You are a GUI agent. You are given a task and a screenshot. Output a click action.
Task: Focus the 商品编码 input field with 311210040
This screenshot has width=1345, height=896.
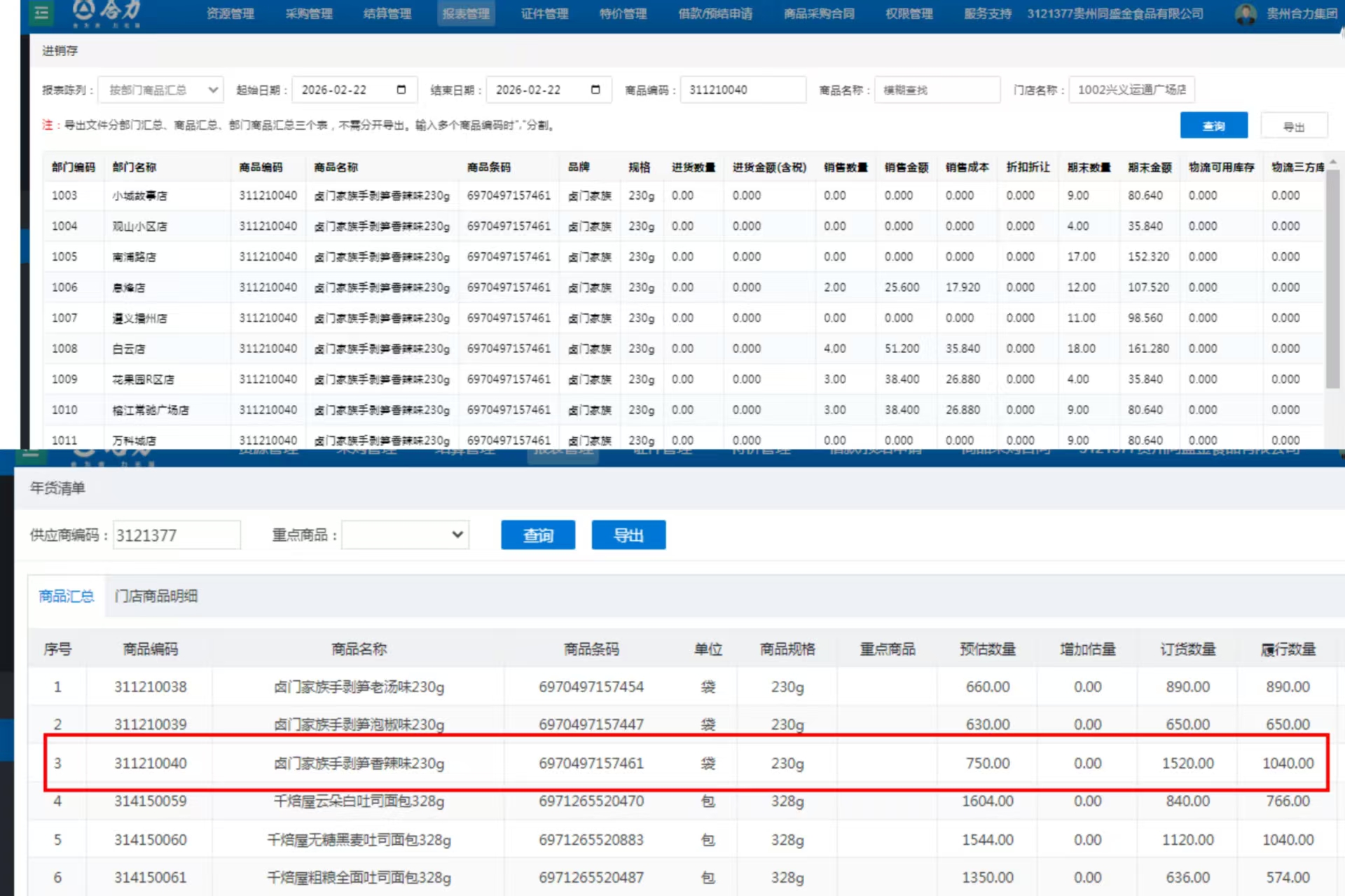742,90
